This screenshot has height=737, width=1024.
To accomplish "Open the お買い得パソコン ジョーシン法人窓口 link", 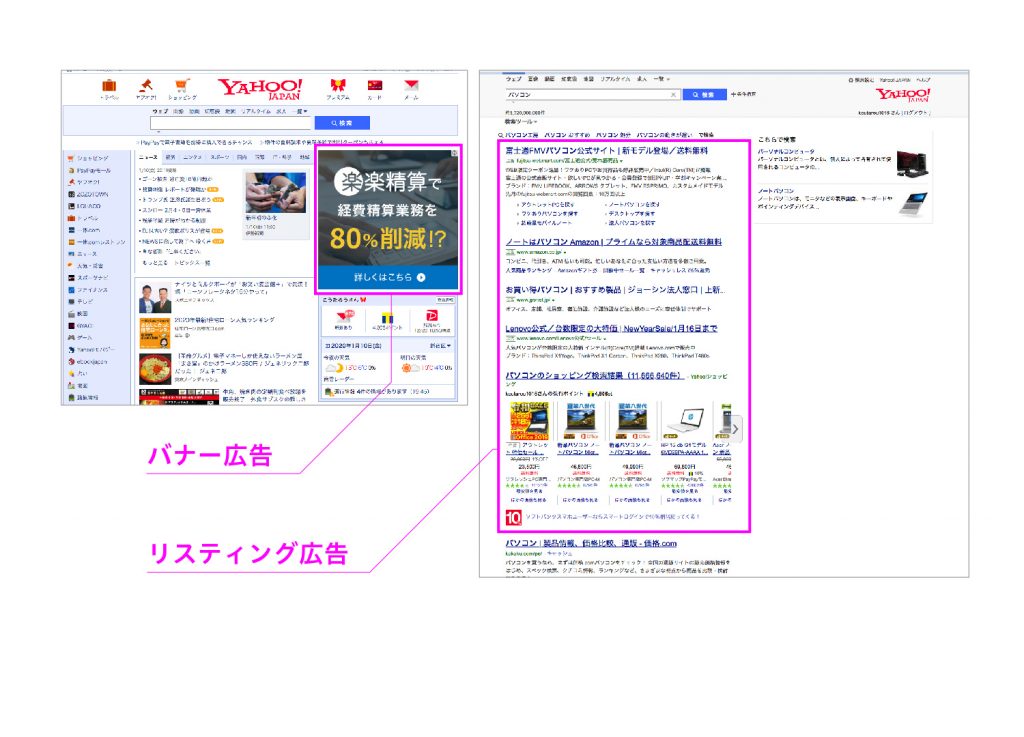I will [x=615, y=289].
